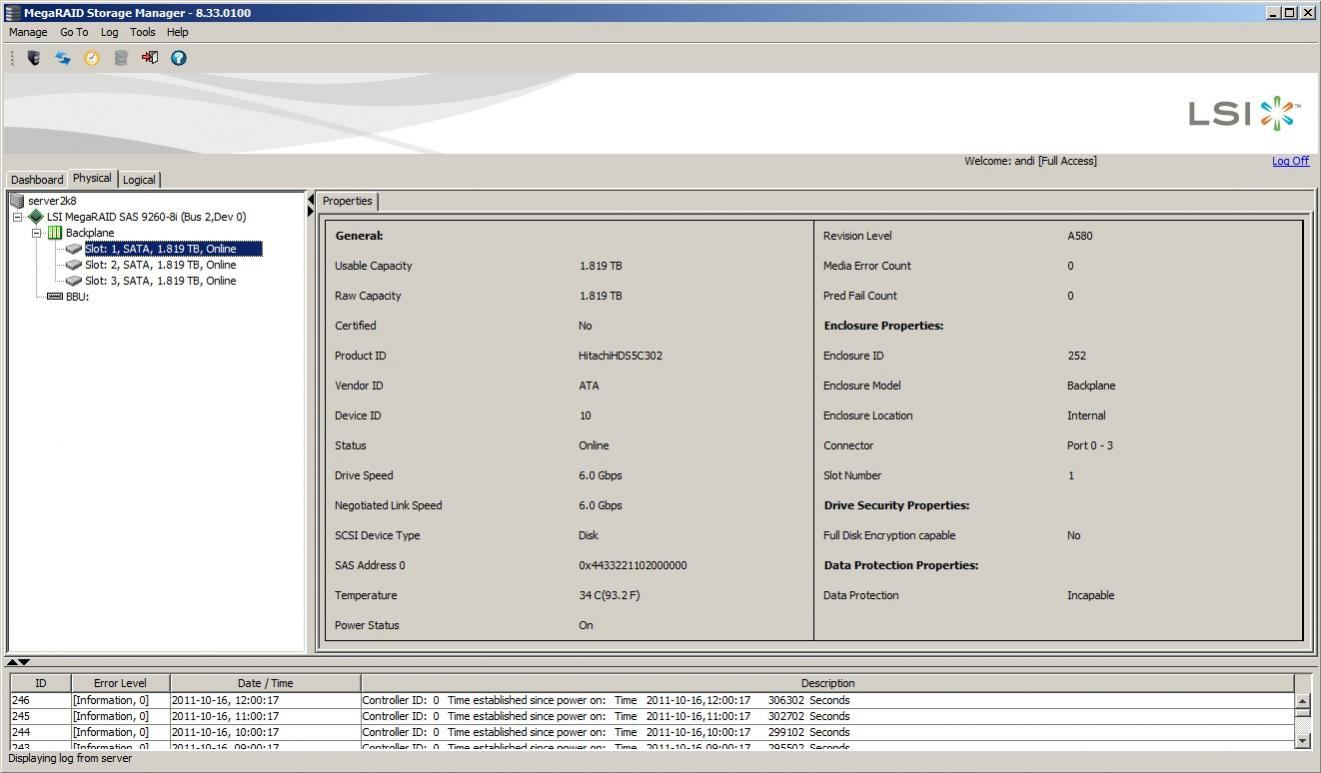Click the LSI logo
1321x773 pixels.
[1245, 114]
